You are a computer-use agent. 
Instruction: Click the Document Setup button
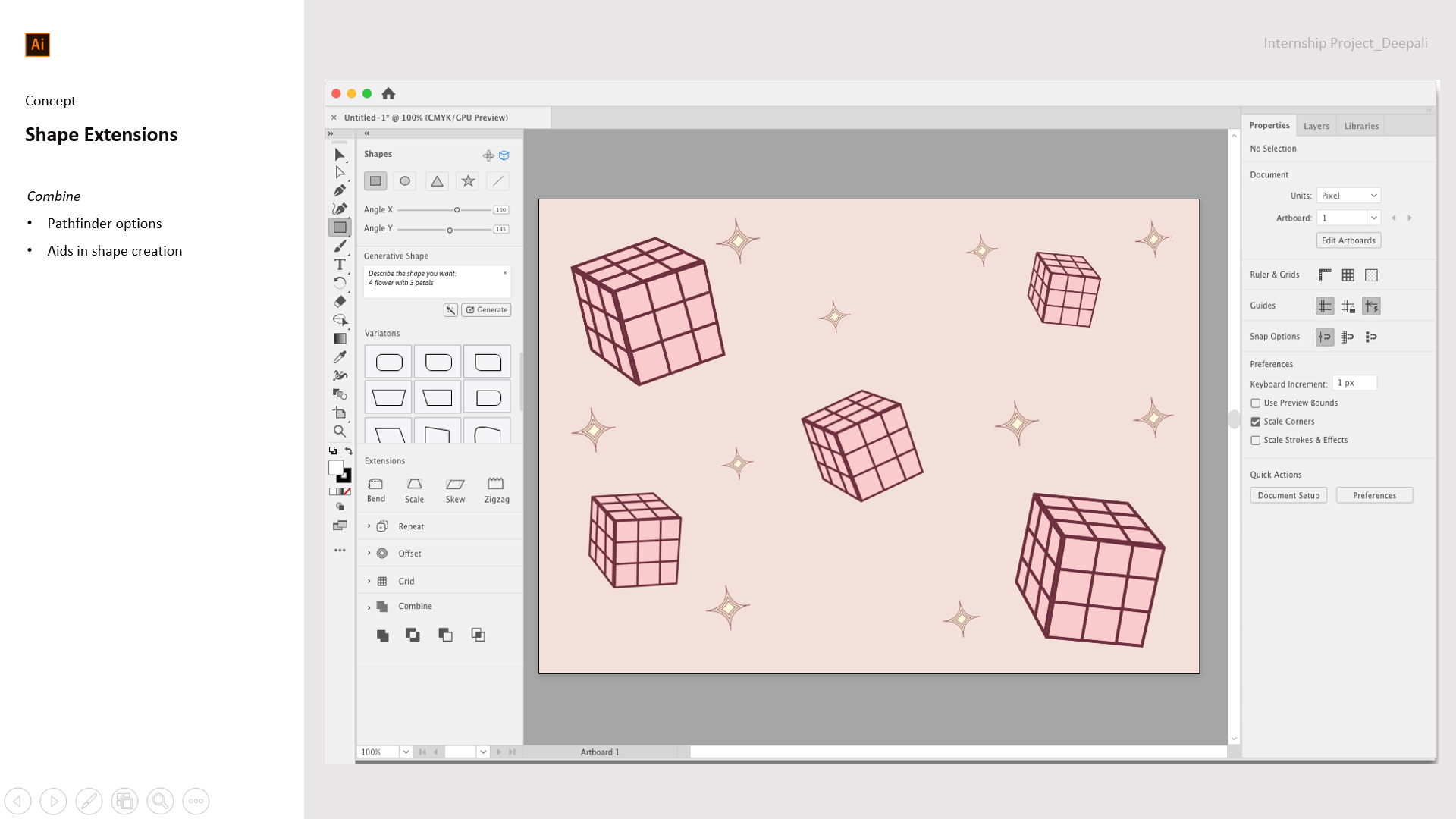point(1288,496)
